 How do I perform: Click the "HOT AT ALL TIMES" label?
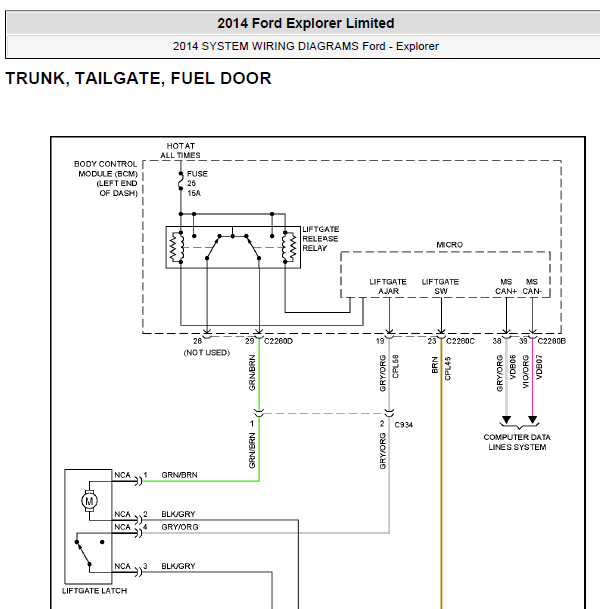point(181,150)
